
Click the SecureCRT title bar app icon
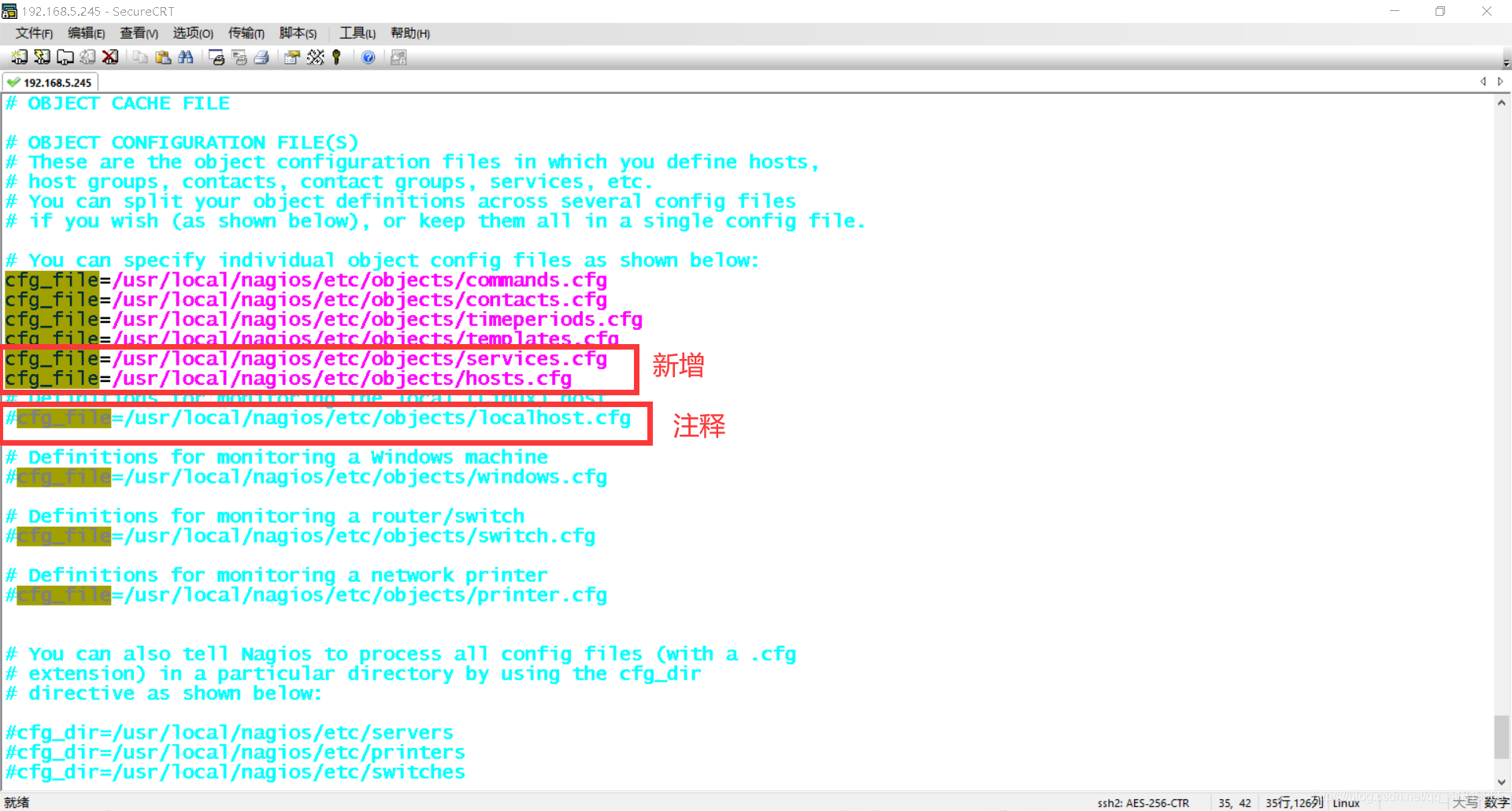[9, 11]
